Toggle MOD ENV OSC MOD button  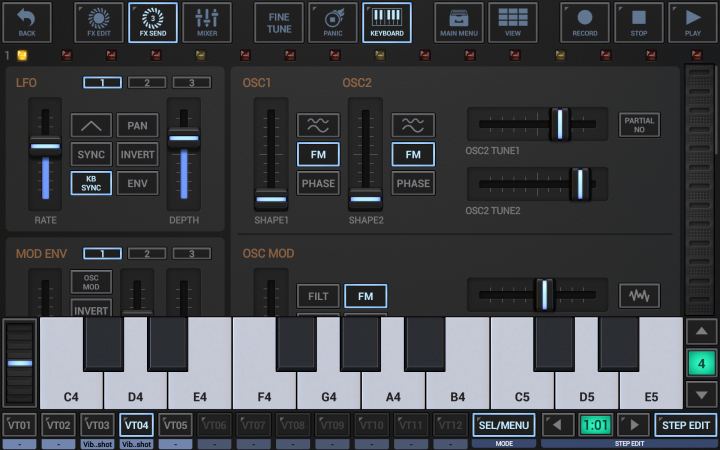(91, 282)
